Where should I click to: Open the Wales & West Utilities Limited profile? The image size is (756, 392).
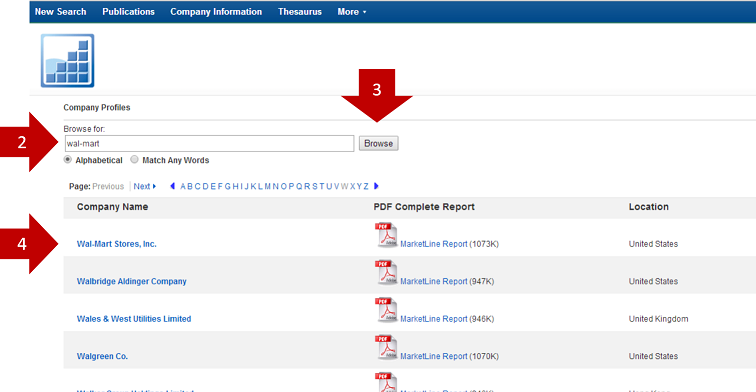134,319
